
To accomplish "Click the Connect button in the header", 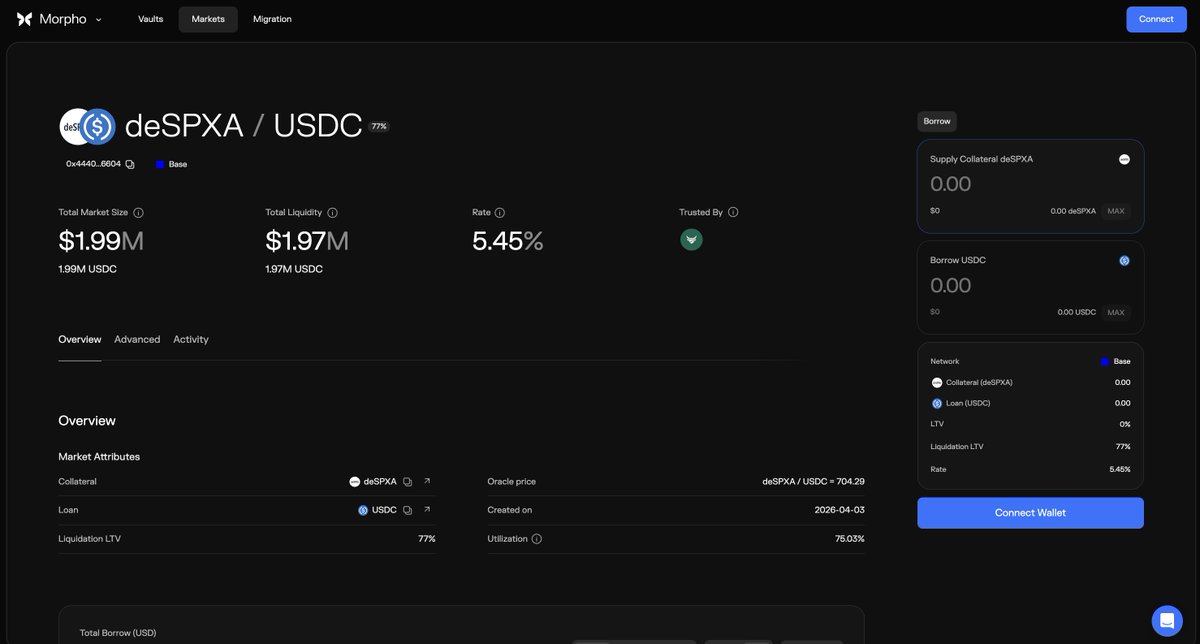I will click(1156, 19).
